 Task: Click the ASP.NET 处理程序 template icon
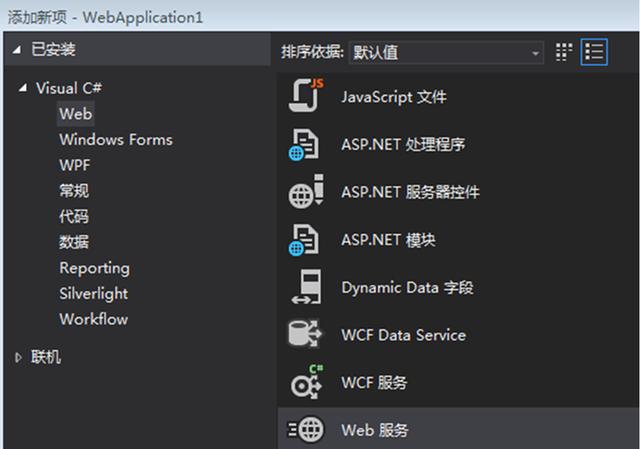303,144
